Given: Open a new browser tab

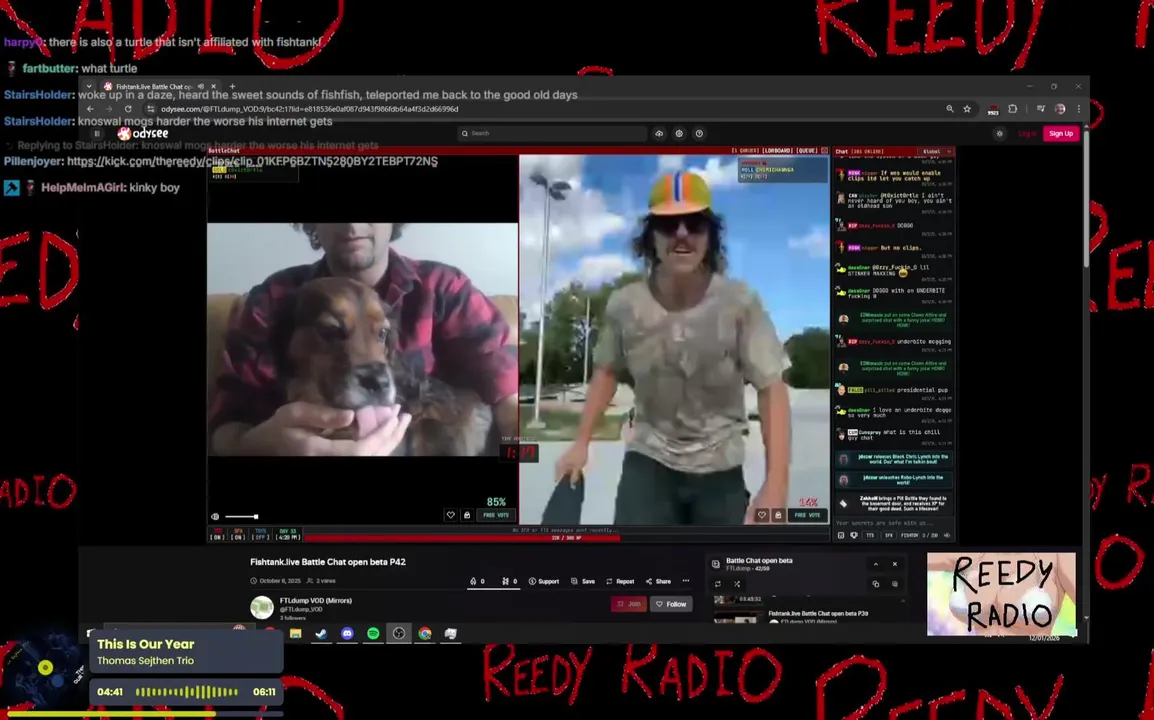Looking at the screenshot, I should [x=232, y=86].
